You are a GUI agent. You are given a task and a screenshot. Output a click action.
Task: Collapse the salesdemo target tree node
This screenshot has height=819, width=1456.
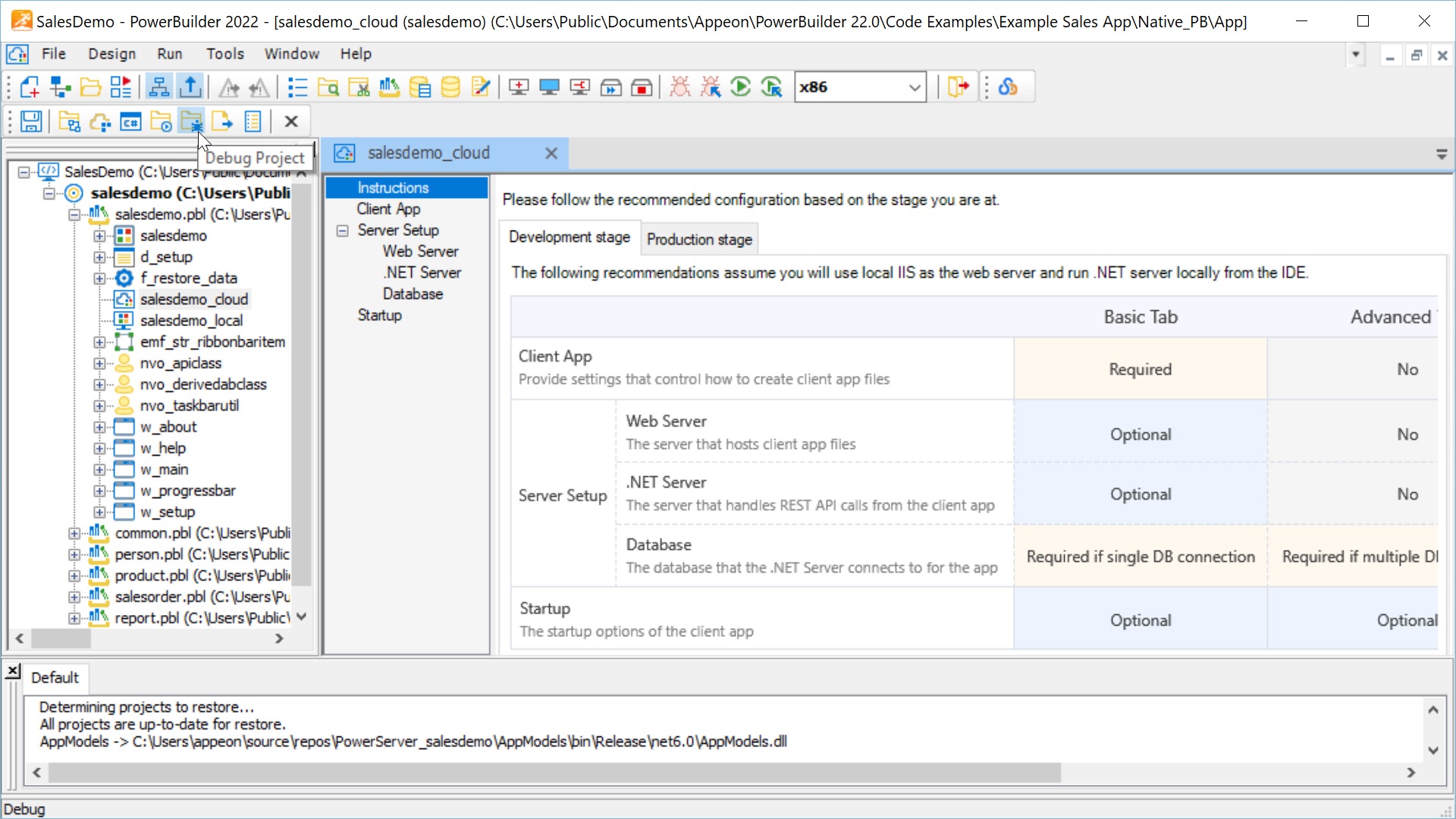[x=49, y=193]
